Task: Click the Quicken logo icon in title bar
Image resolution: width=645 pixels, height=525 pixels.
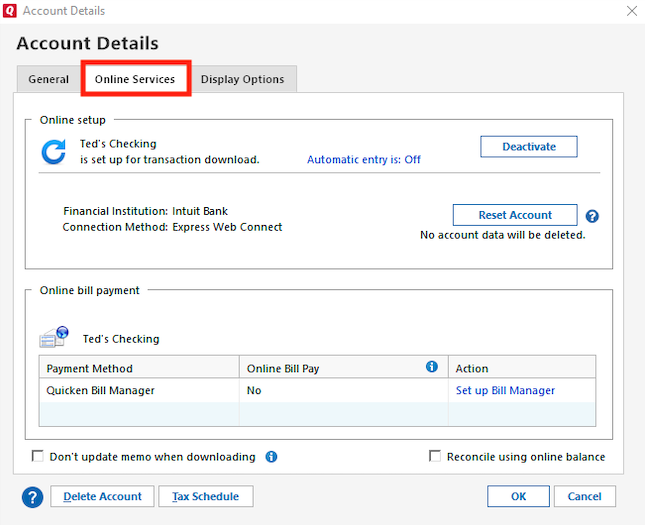Action: coord(10,11)
